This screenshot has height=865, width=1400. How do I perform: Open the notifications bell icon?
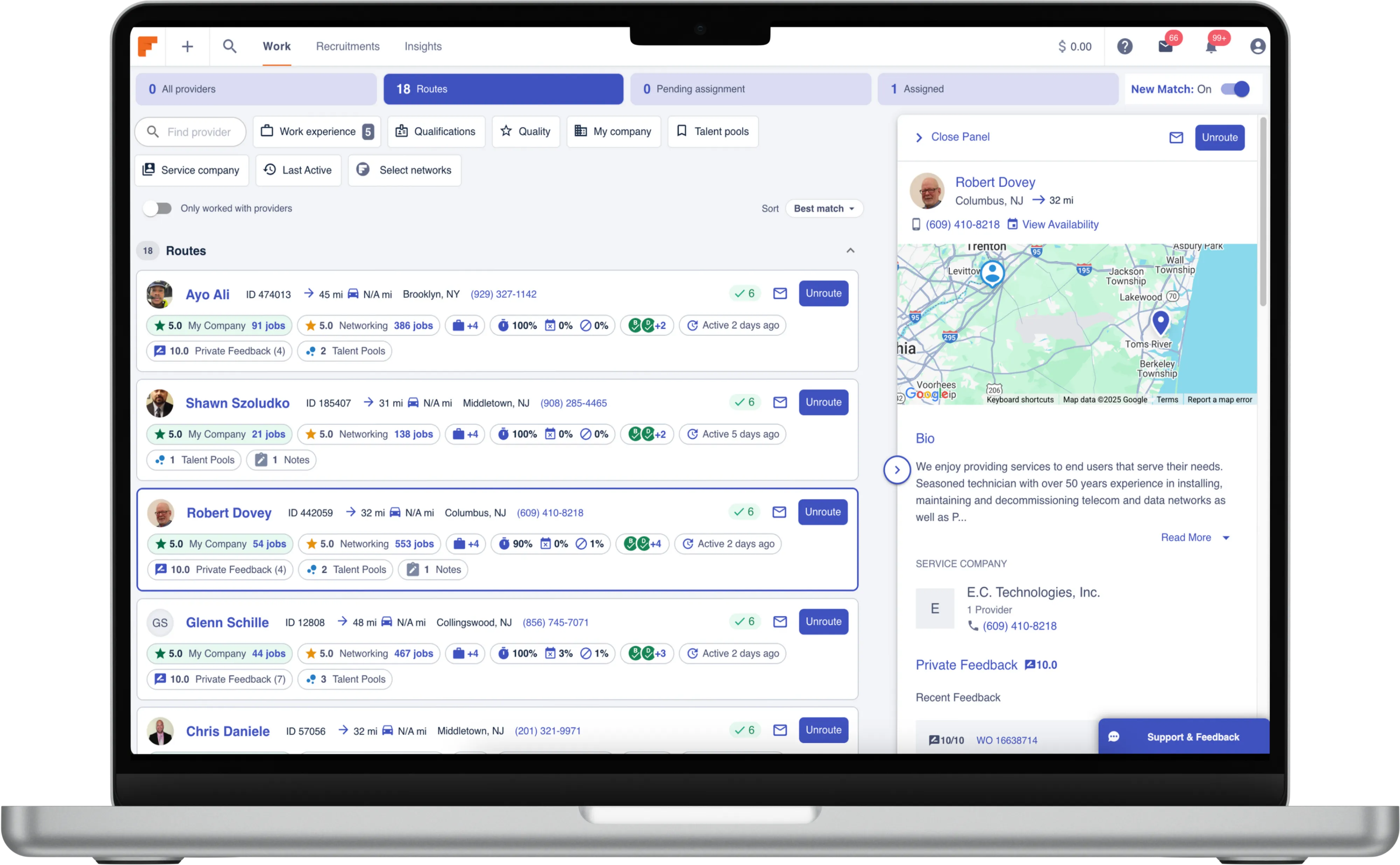coord(1211,46)
